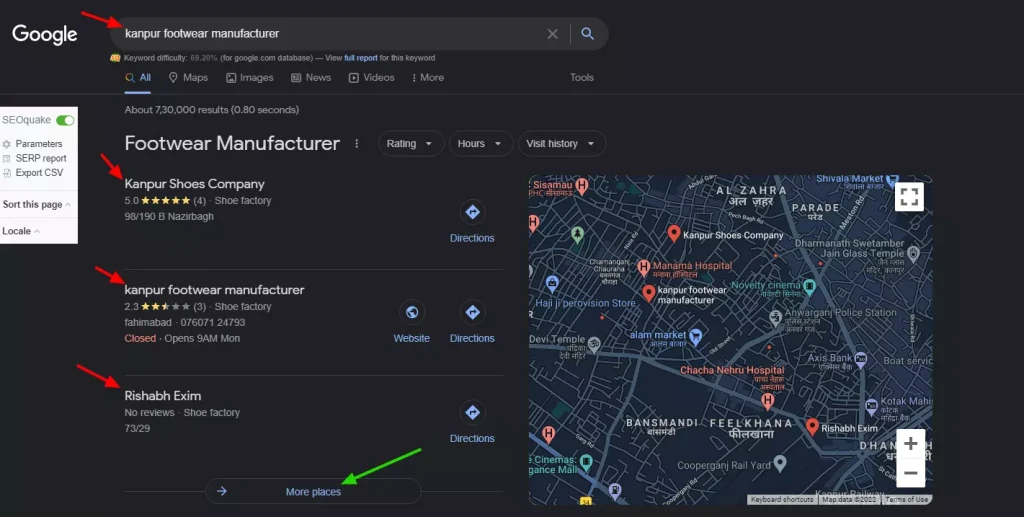Switch to the Maps tab

[188, 78]
